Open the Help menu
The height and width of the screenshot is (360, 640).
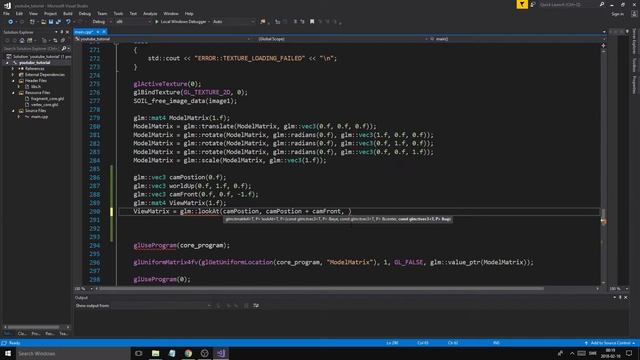(189, 13)
